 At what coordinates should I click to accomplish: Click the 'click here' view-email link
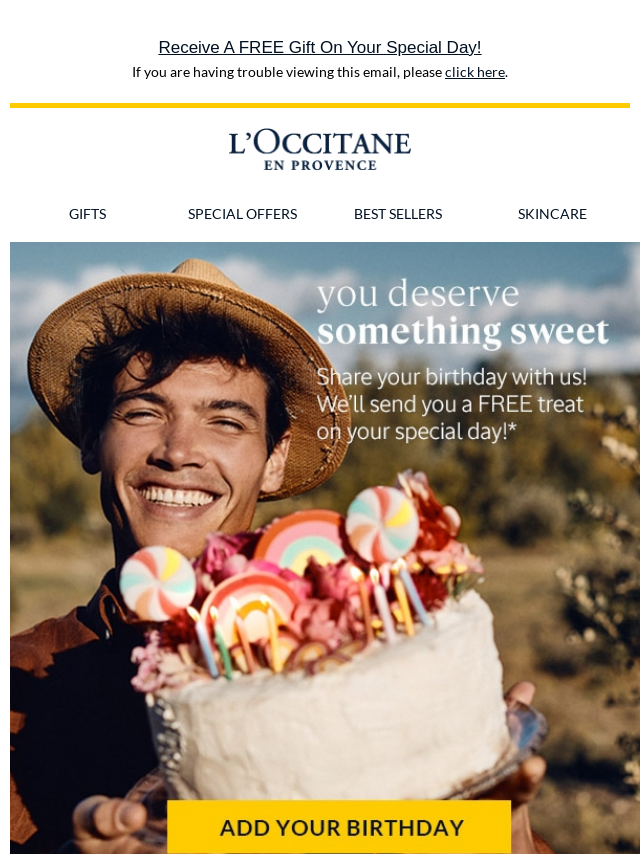click(x=474, y=72)
